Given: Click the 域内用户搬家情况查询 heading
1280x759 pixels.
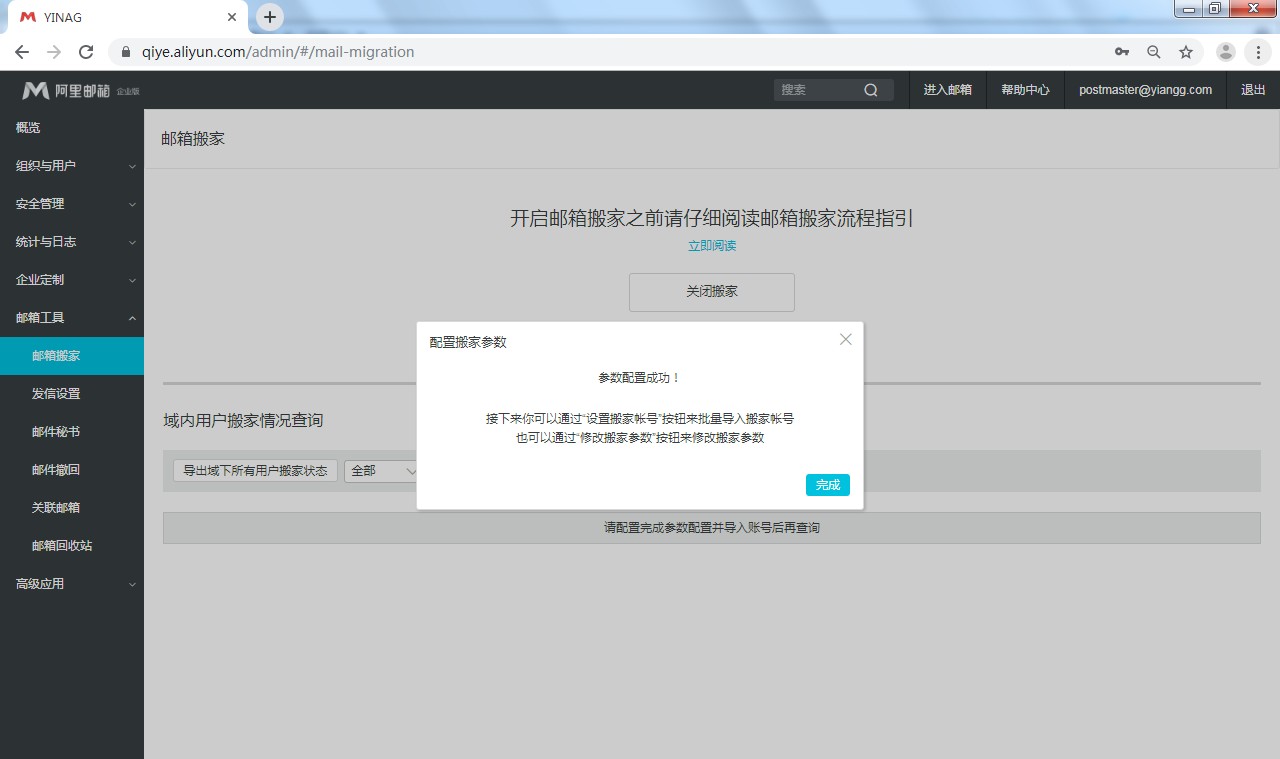Looking at the screenshot, I should coord(243,421).
